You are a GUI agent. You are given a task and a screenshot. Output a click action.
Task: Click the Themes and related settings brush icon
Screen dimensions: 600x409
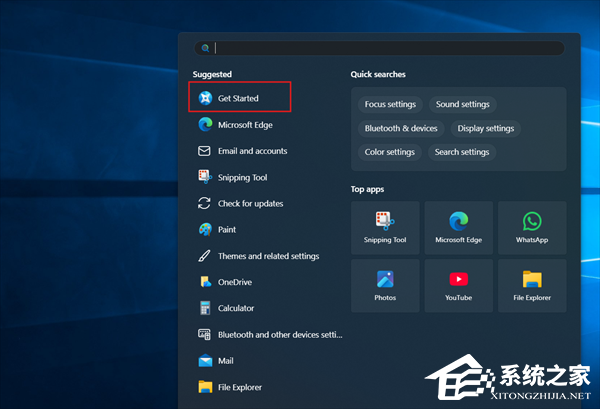pyautogui.click(x=204, y=256)
